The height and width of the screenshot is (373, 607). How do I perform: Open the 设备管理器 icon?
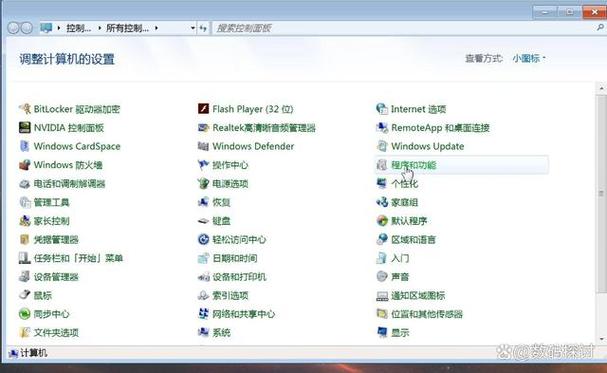[x=25, y=277]
